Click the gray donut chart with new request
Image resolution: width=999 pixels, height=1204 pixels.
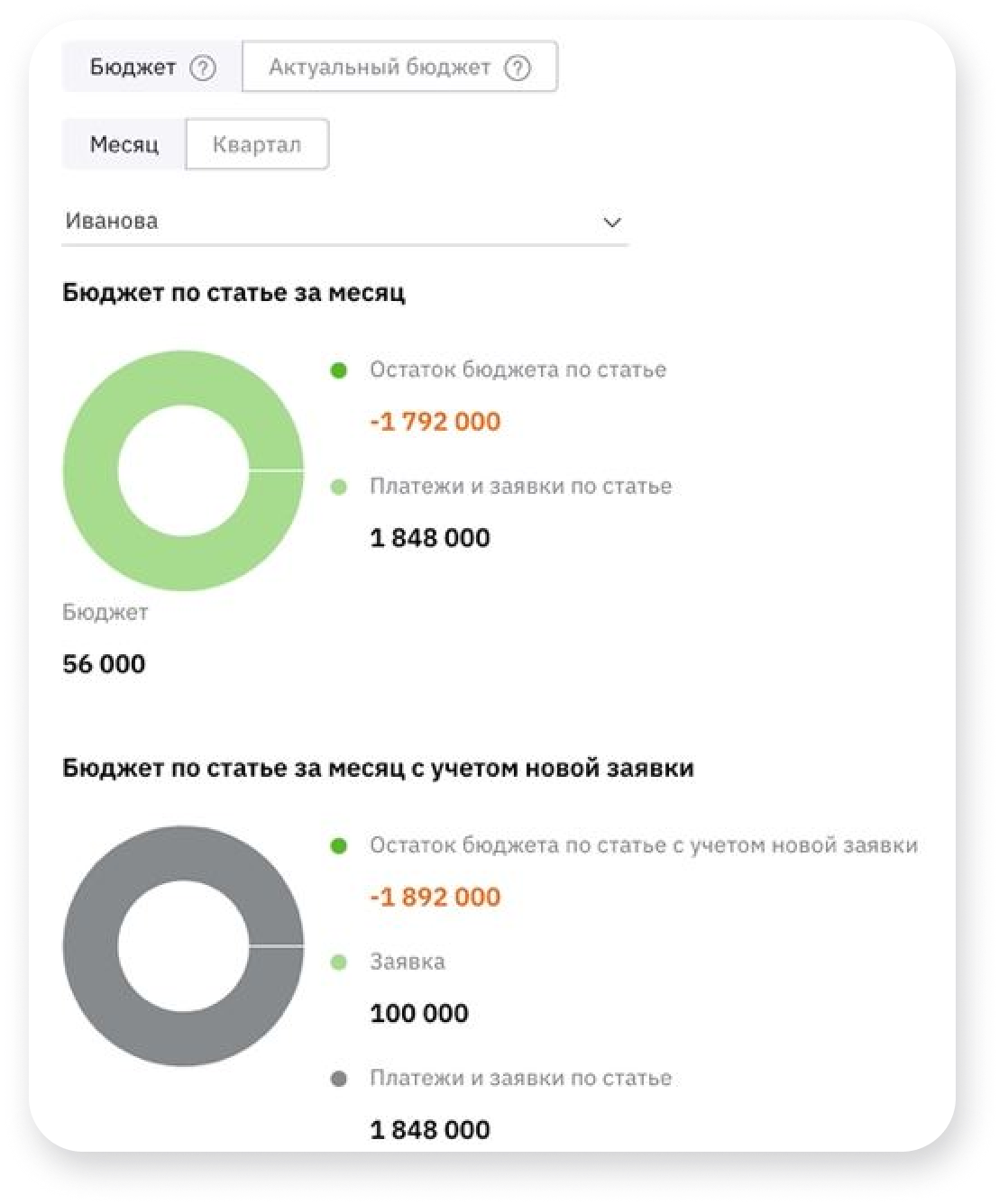pyautogui.click(x=183, y=946)
